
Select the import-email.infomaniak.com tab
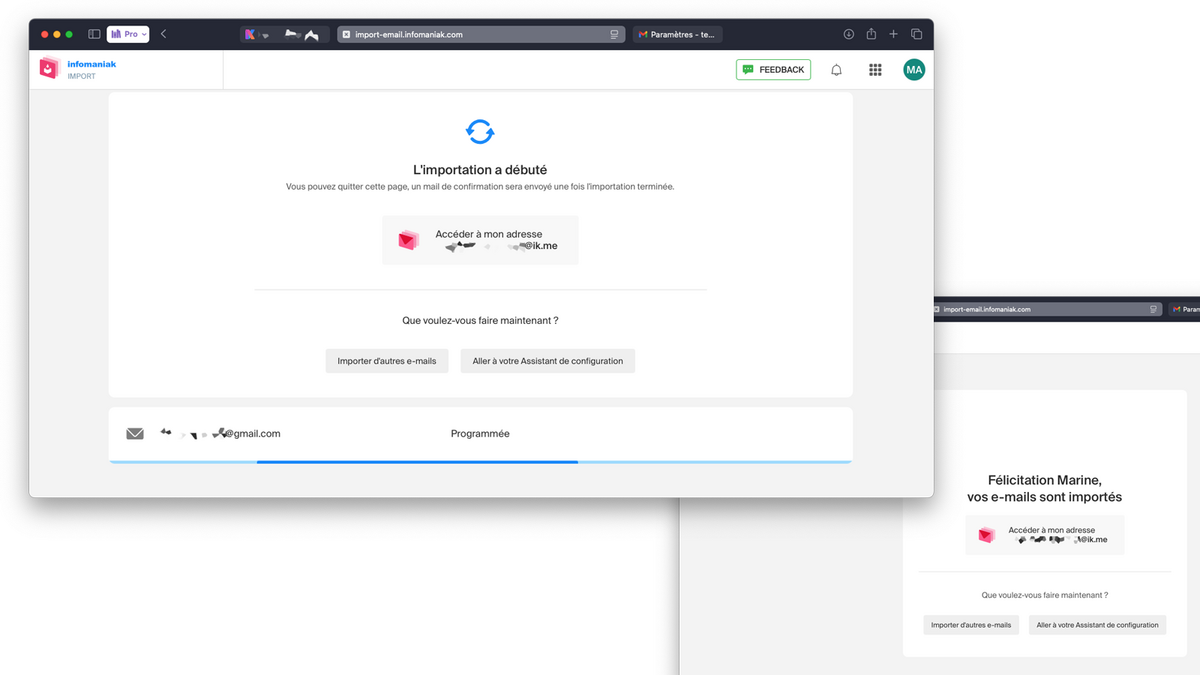click(x=481, y=34)
